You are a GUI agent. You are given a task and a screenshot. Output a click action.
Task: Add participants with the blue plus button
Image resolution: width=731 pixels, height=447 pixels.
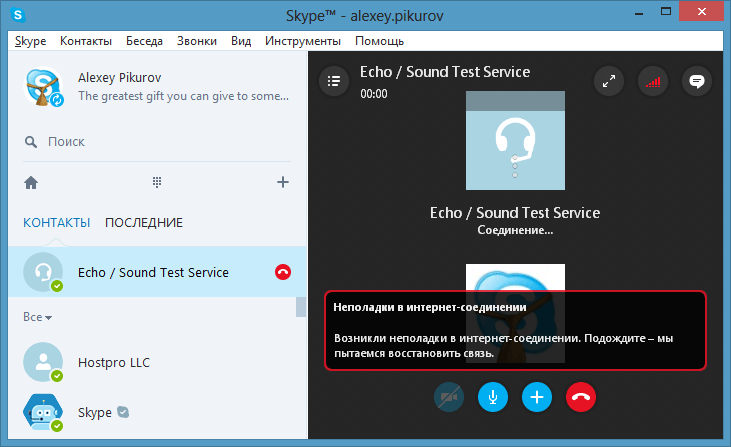[537, 397]
